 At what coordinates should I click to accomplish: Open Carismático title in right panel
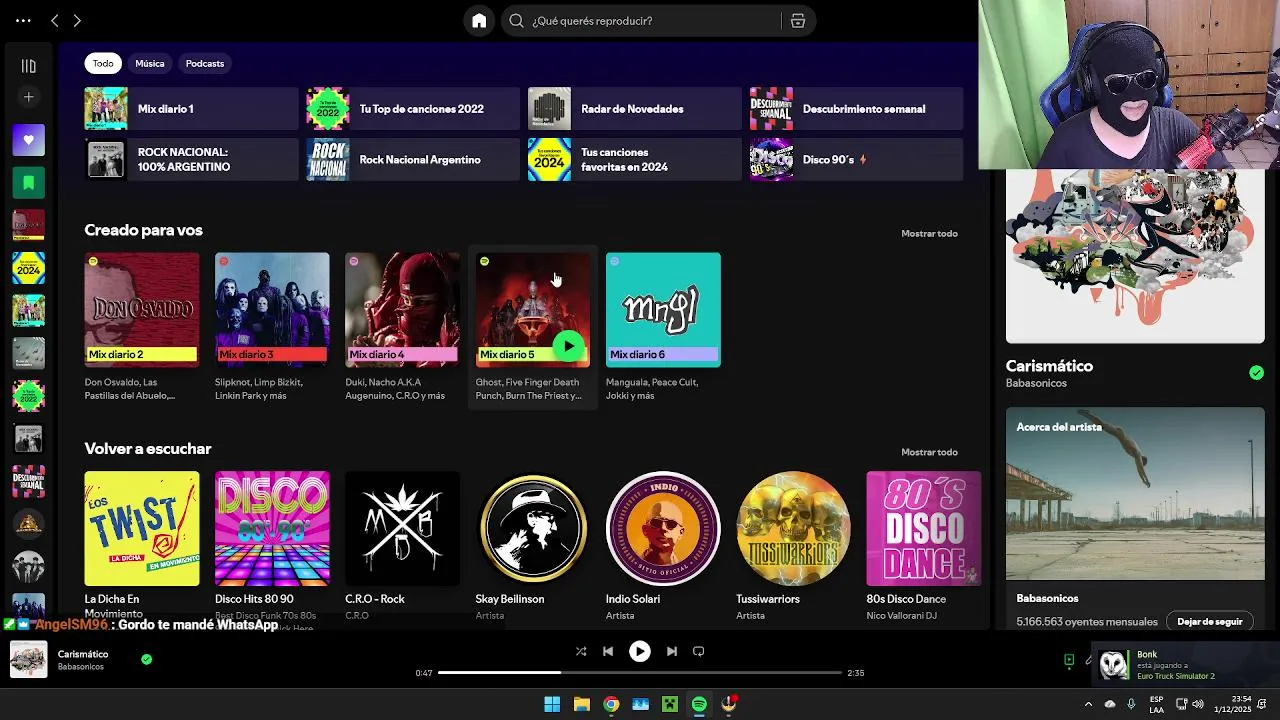[1049, 366]
